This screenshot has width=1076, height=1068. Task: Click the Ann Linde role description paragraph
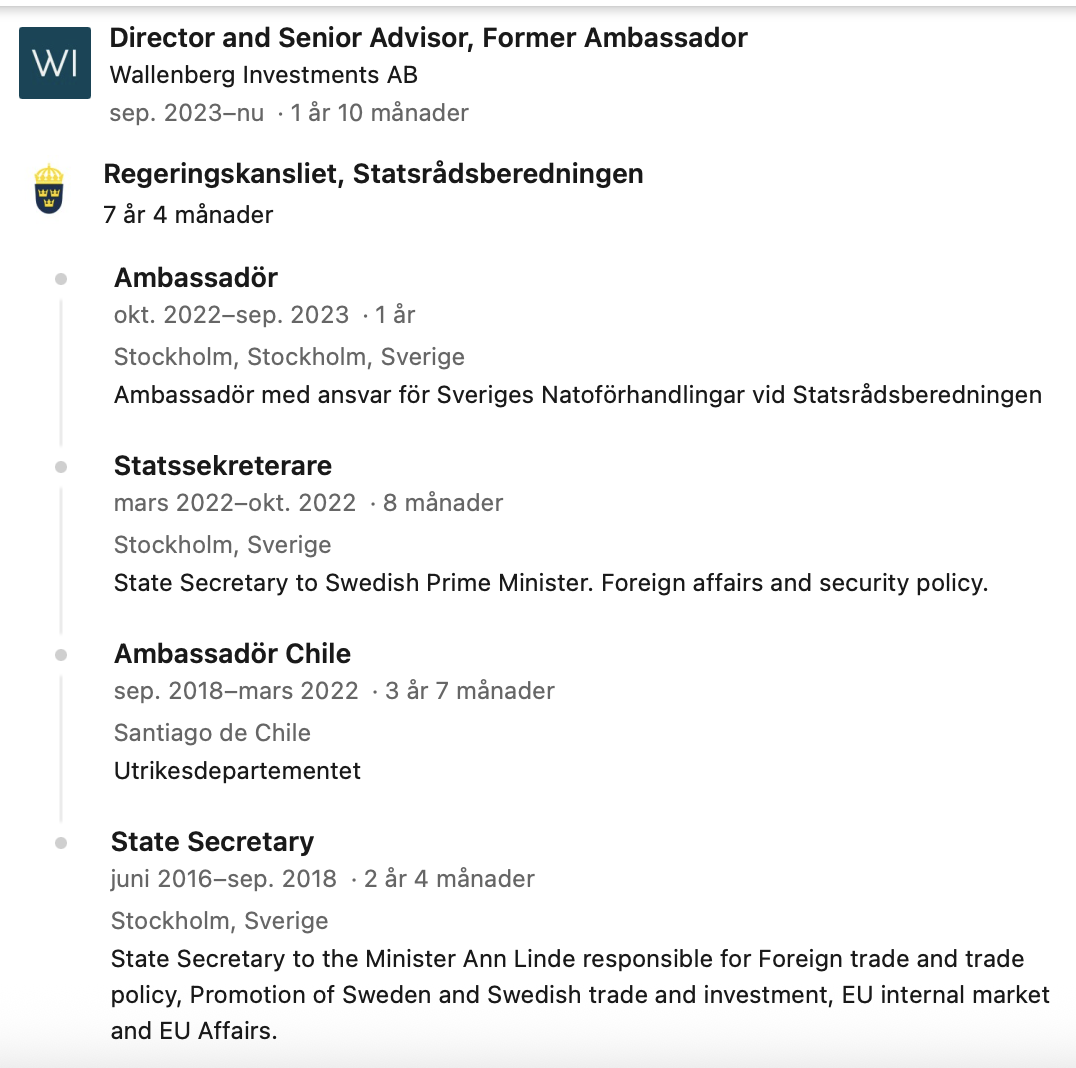580,995
